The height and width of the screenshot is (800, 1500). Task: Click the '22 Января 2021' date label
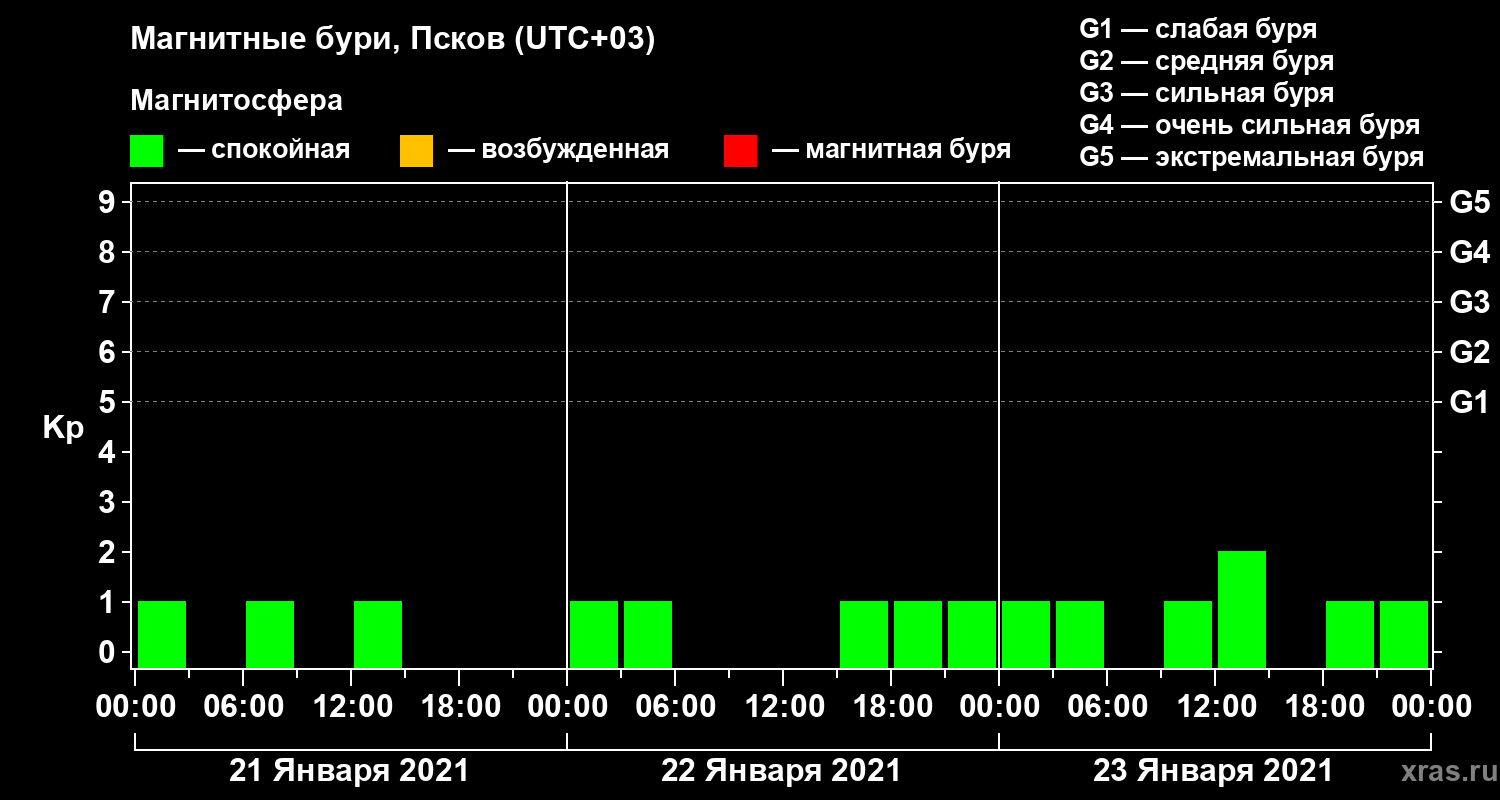pos(781,771)
